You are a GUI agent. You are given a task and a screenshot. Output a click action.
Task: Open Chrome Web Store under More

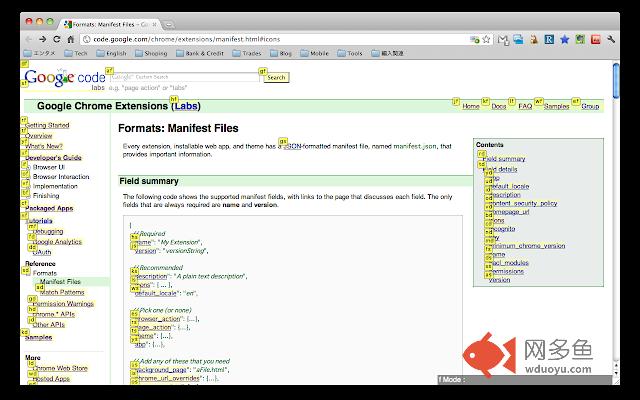(60, 368)
